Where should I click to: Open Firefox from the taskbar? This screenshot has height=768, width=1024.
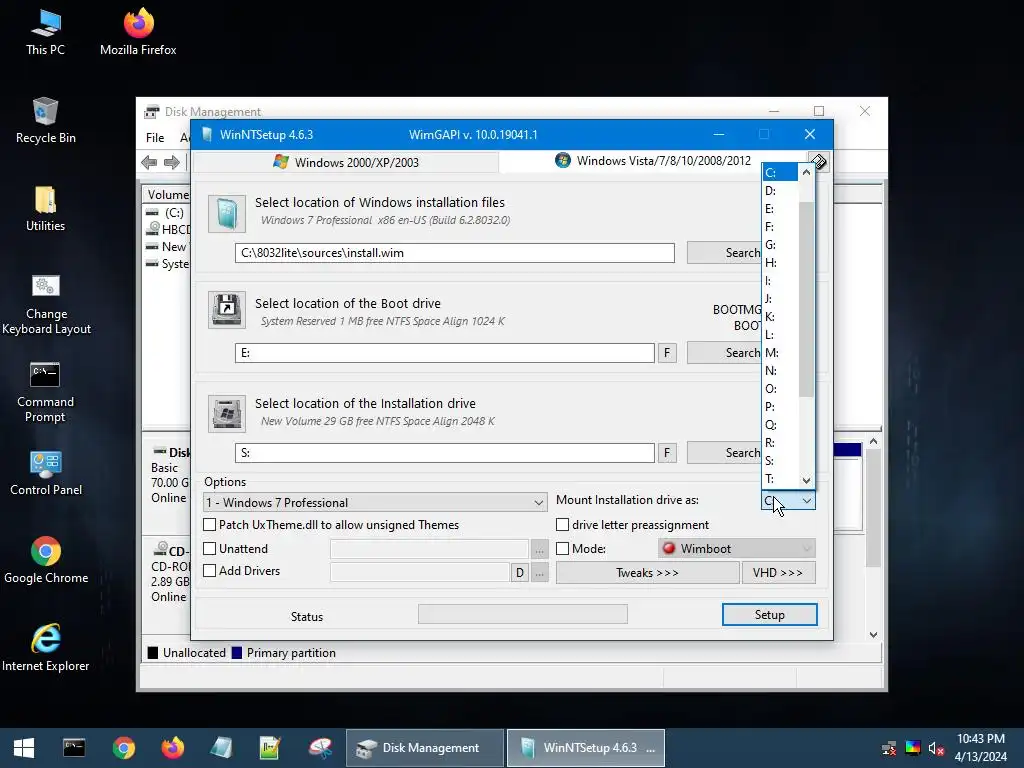[x=172, y=748]
